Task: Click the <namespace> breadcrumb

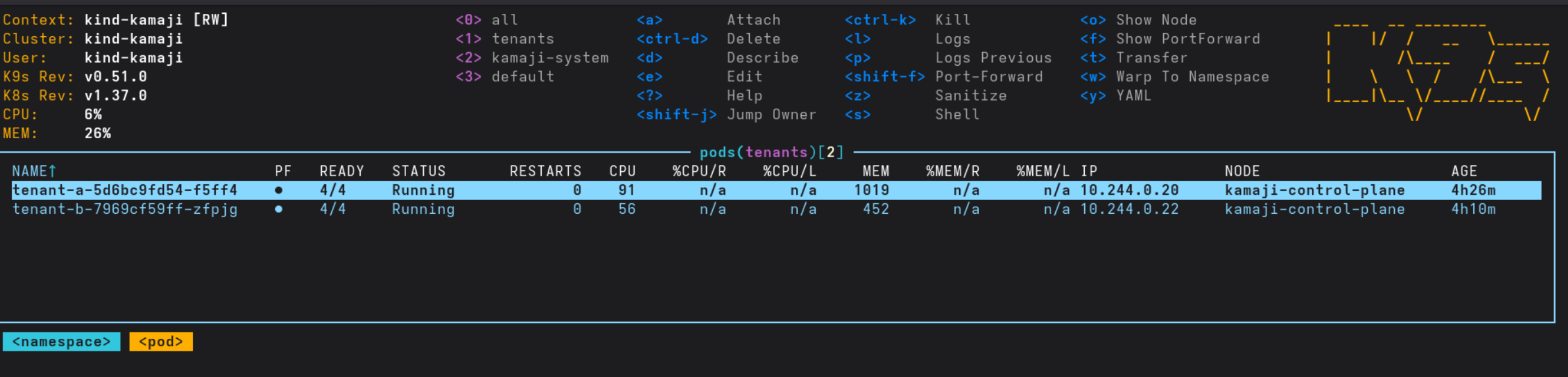Action: pyautogui.click(x=62, y=341)
